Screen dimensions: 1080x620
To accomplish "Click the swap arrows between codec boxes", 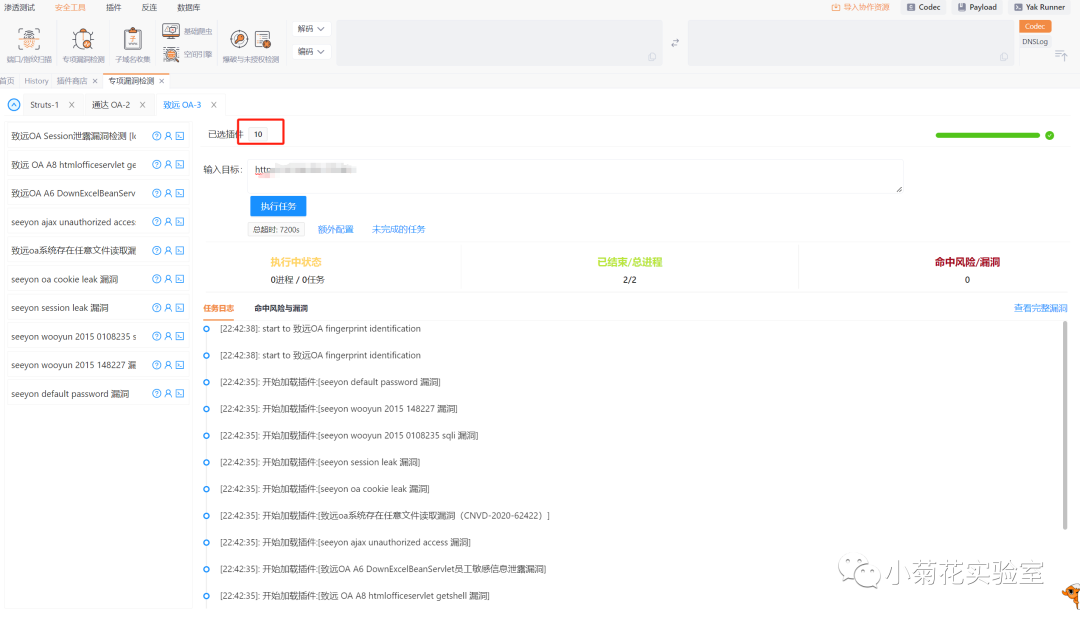I will [x=675, y=43].
